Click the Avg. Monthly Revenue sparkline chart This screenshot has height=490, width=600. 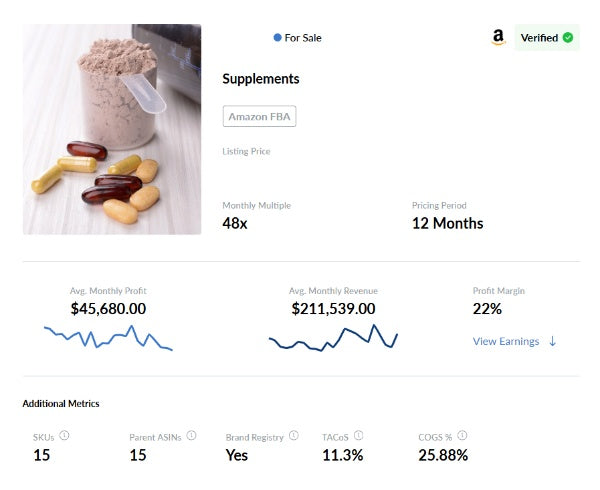333,337
